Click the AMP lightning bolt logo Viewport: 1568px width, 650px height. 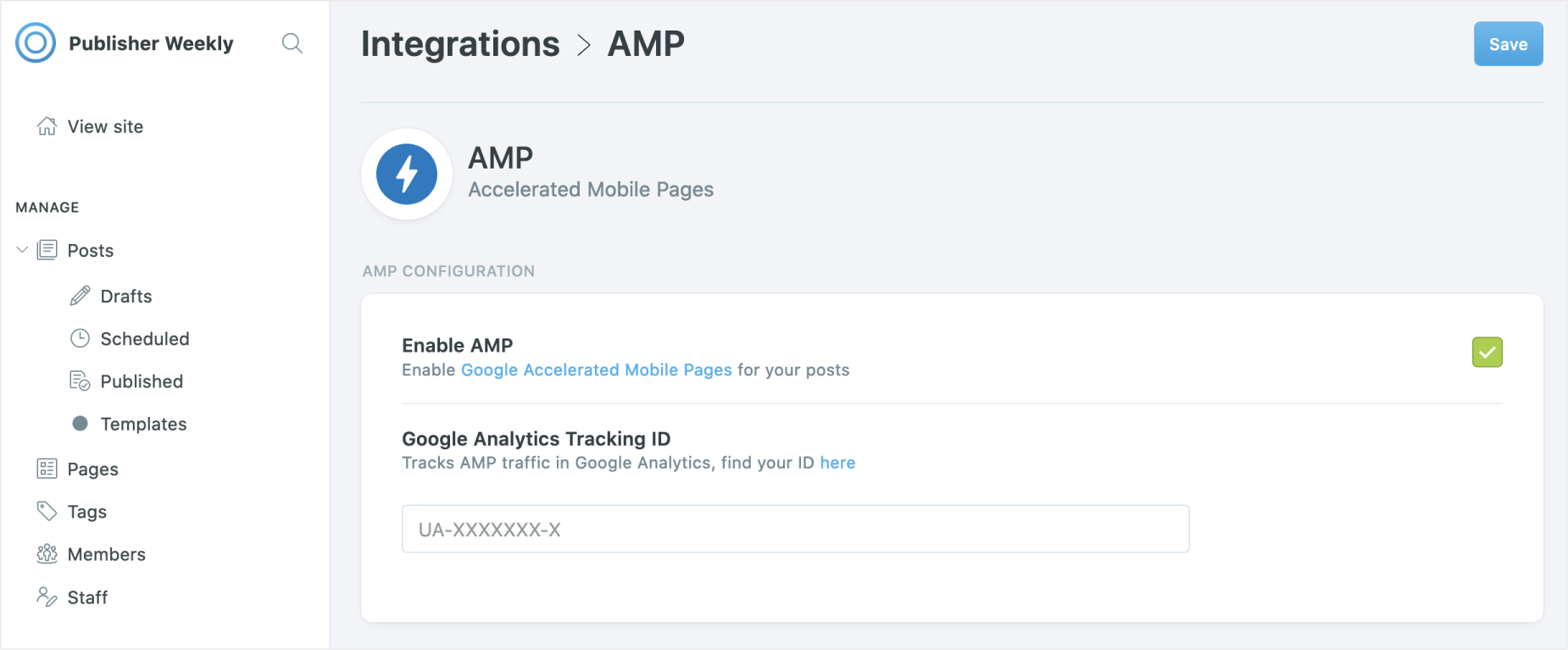(407, 175)
